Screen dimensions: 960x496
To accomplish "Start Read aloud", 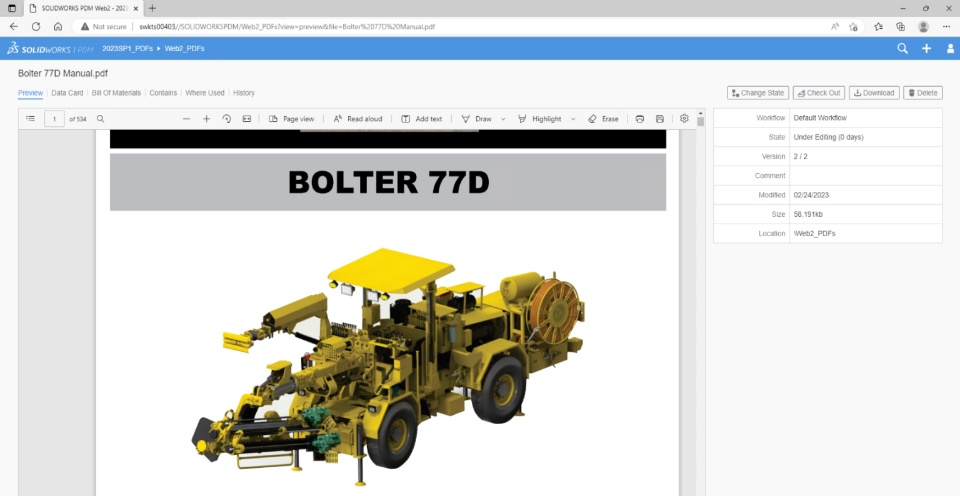I will [358, 119].
